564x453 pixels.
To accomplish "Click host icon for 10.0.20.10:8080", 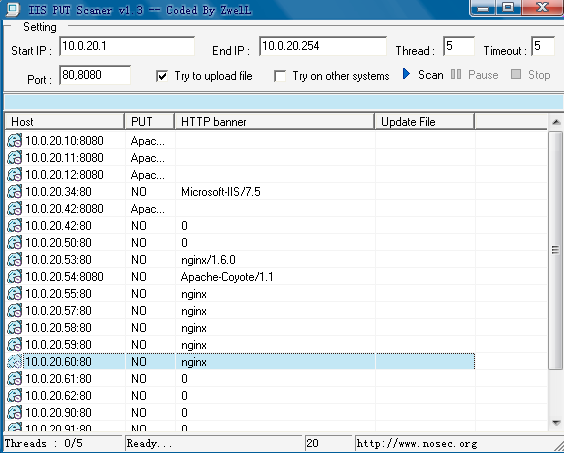I will [x=14, y=141].
